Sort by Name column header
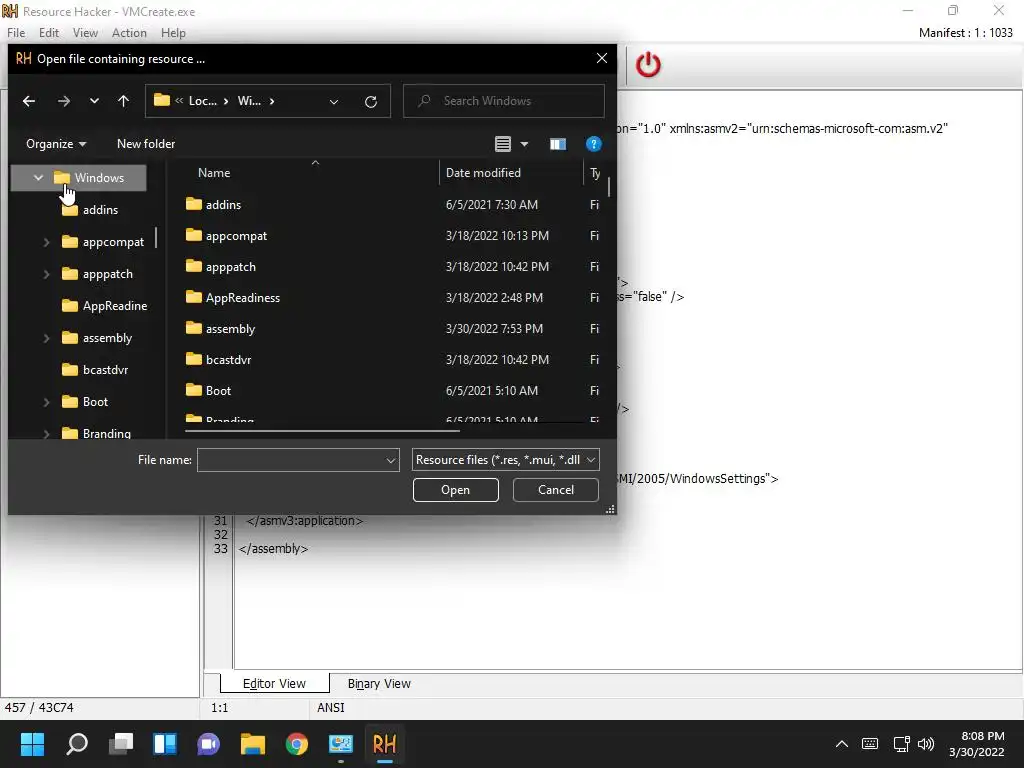1024x768 pixels. click(214, 173)
